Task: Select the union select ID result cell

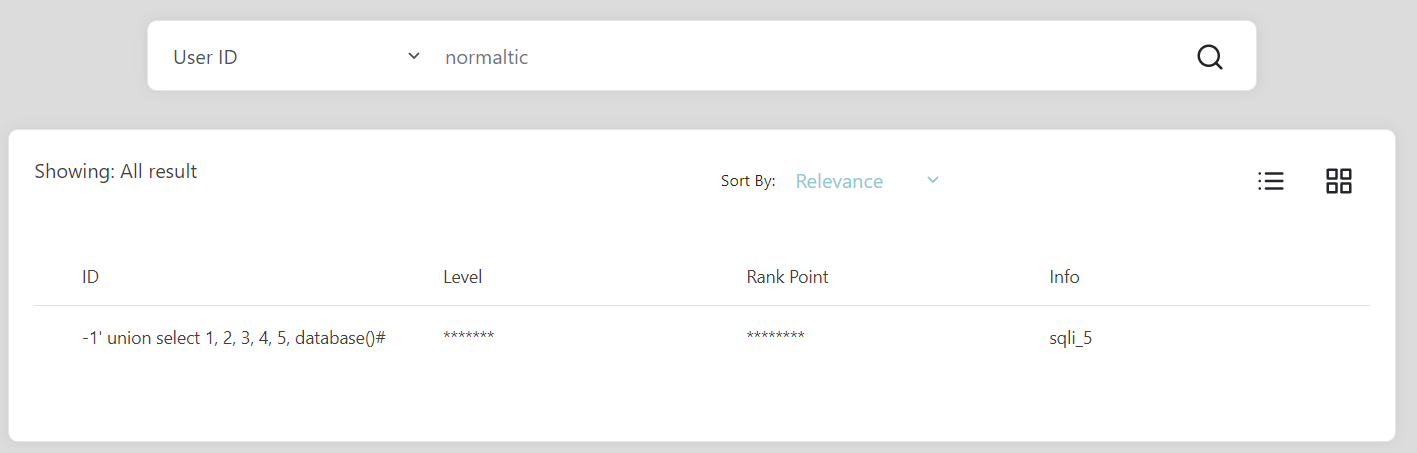Action: (x=234, y=338)
